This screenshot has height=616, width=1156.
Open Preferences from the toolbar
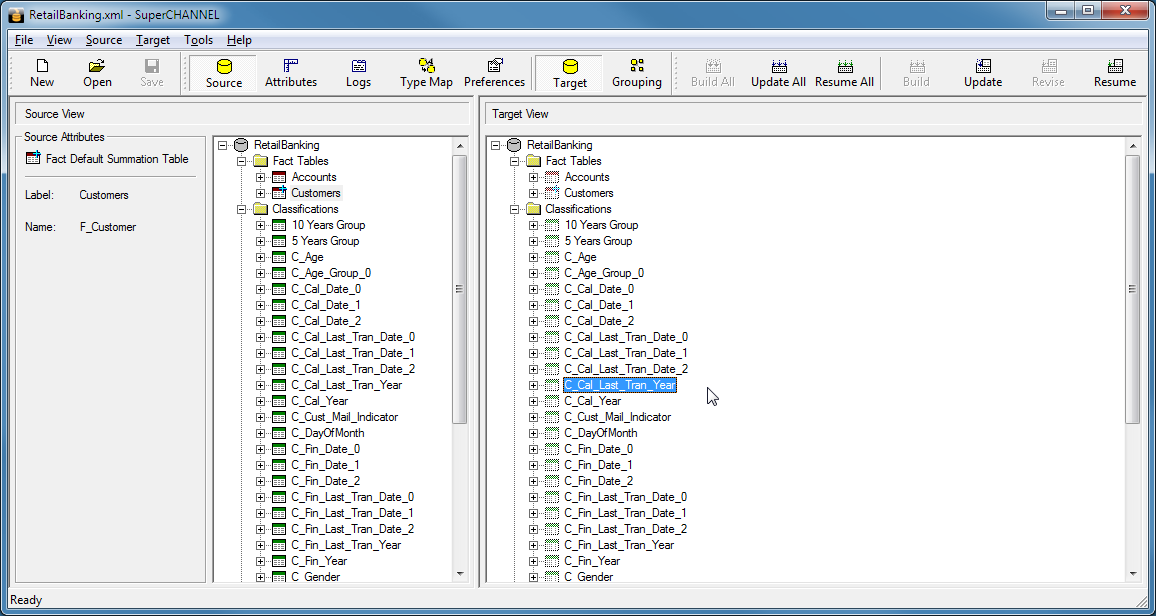click(x=494, y=73)
